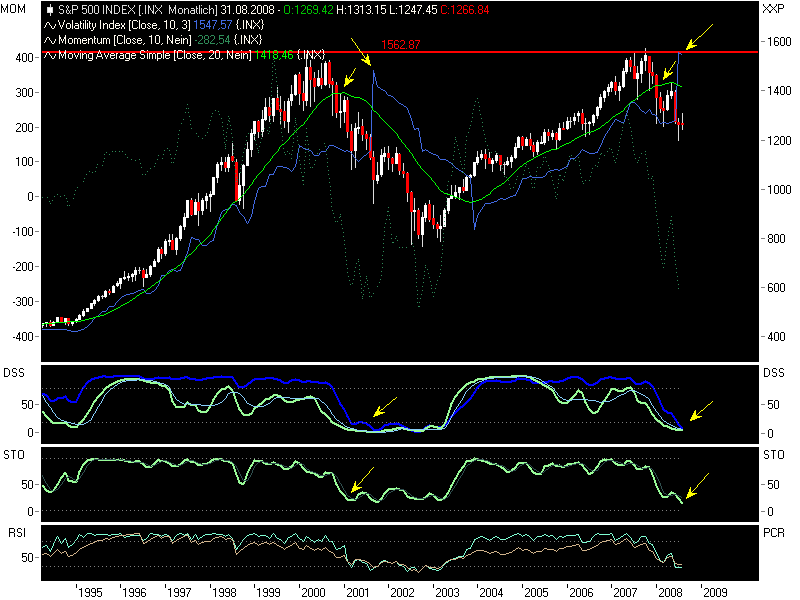Click the line icon before Volatility Index
The height and width of the screenshot is (600, 800).
tap(49, 25)
